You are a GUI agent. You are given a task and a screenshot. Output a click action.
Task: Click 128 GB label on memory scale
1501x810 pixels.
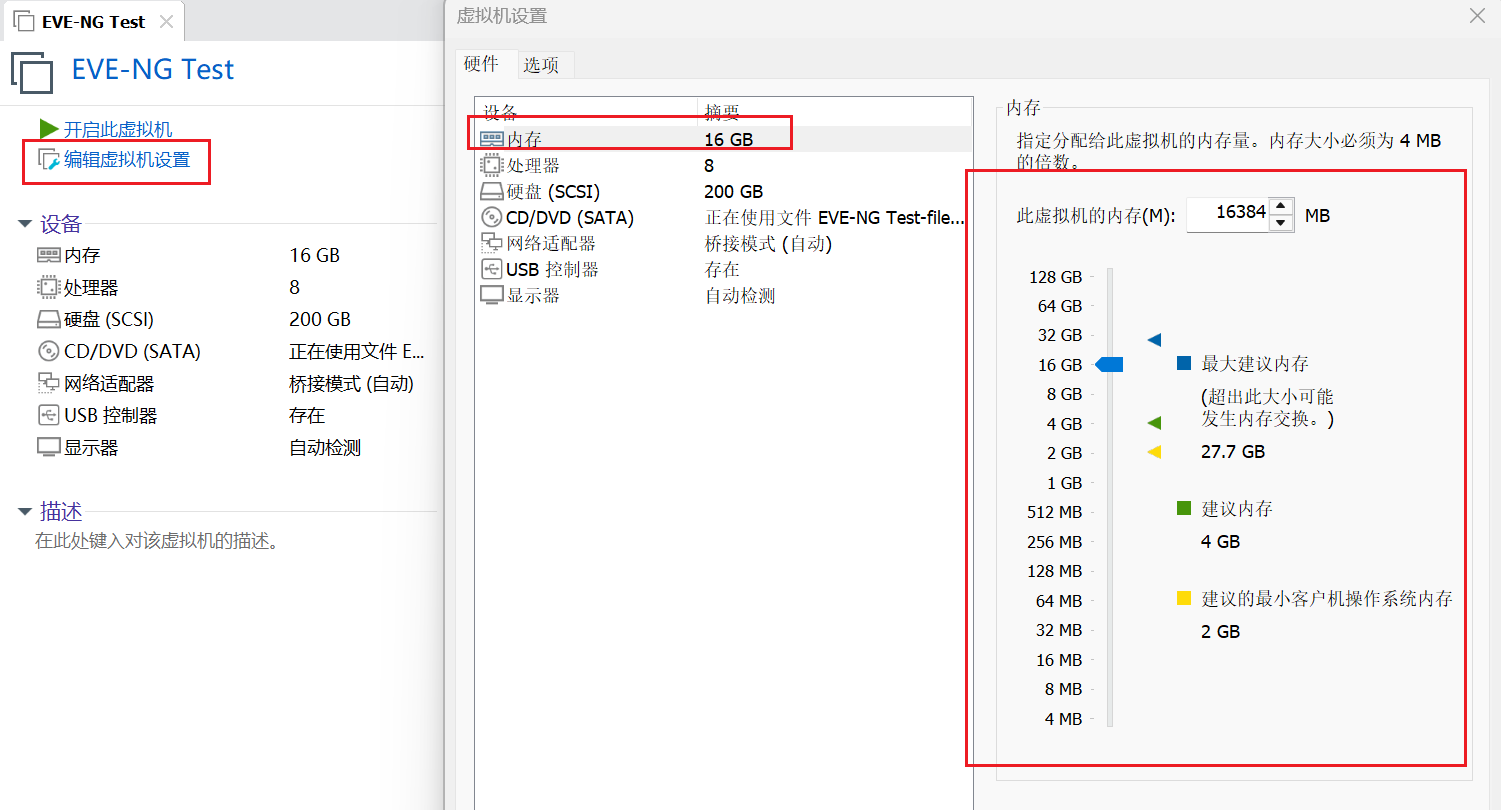click(1056, 277)
